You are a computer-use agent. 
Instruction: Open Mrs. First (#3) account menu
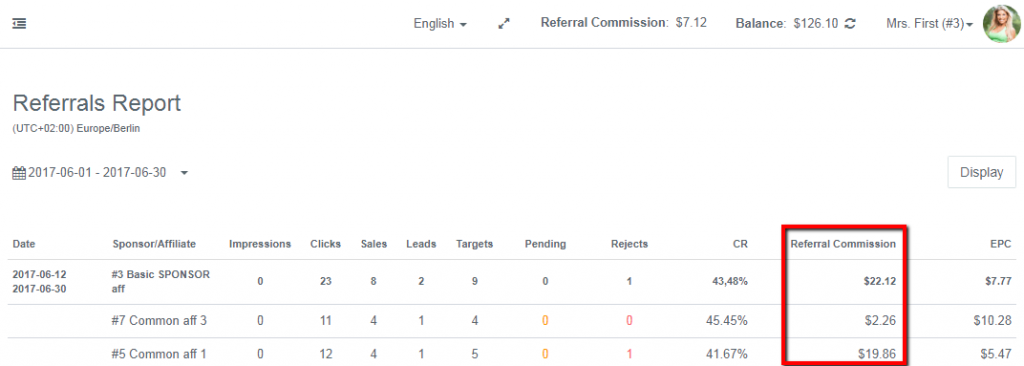click(x=929, y=24)
